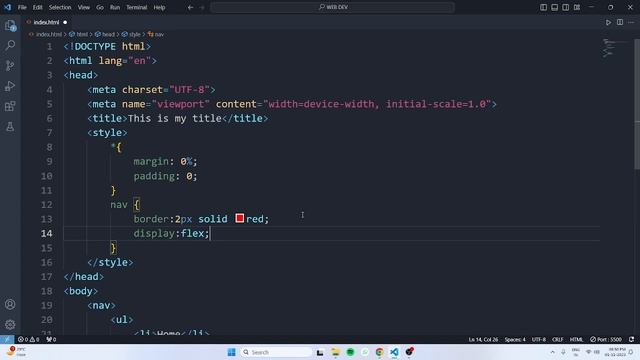Screen dimensions: 640x360
Task: Click the unsaved dot on index.html tab
Action: coord(65,22)
